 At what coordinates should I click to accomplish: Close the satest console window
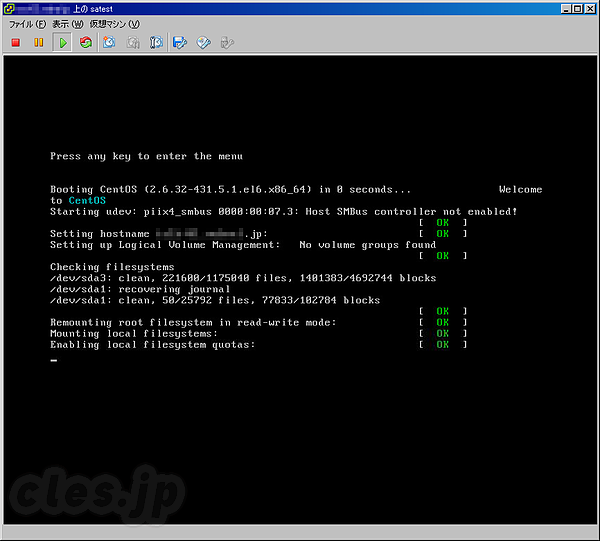pos(590,9)
